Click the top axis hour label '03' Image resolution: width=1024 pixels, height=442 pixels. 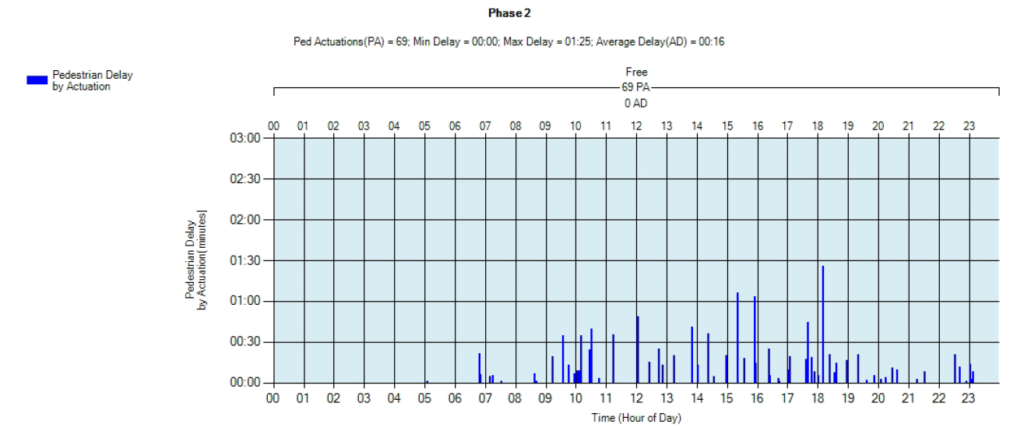[364, 125]
